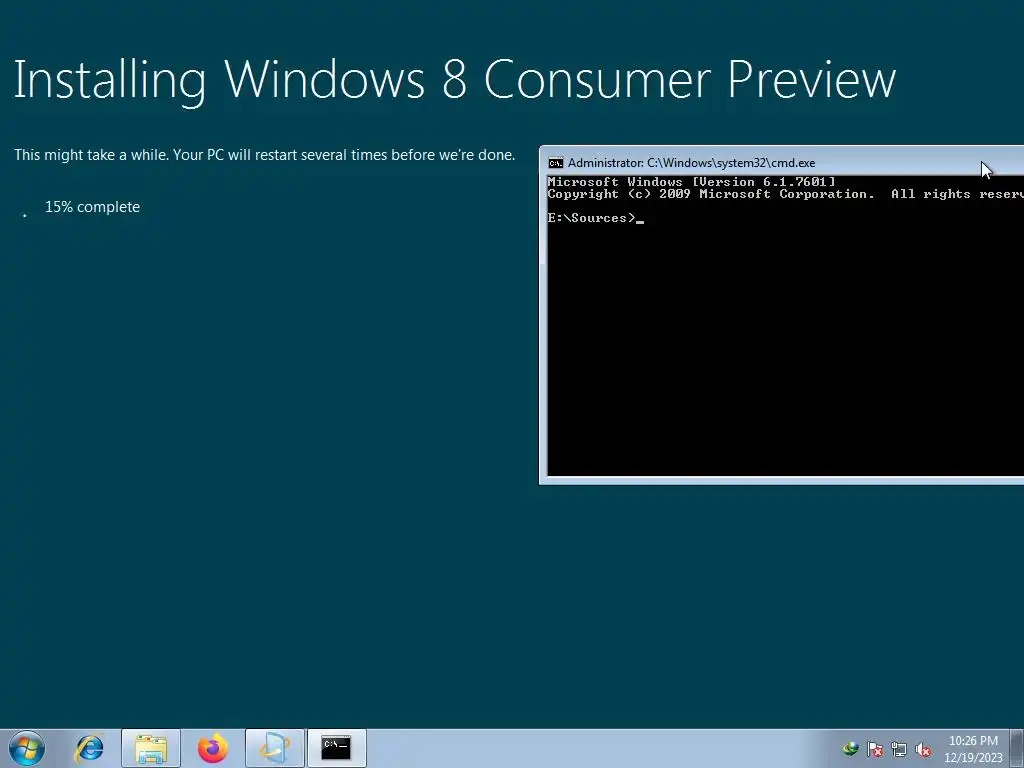Open the Windows Start menu orb
1024x768 pixels.
[x=27, y=748]
